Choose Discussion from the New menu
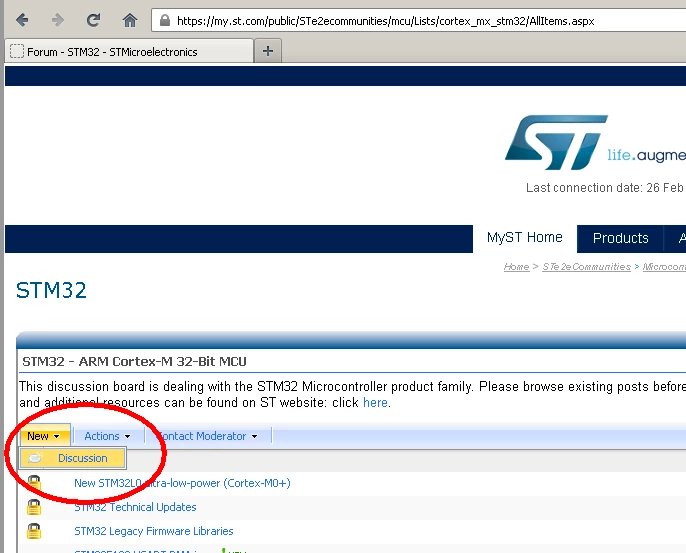 73,458
